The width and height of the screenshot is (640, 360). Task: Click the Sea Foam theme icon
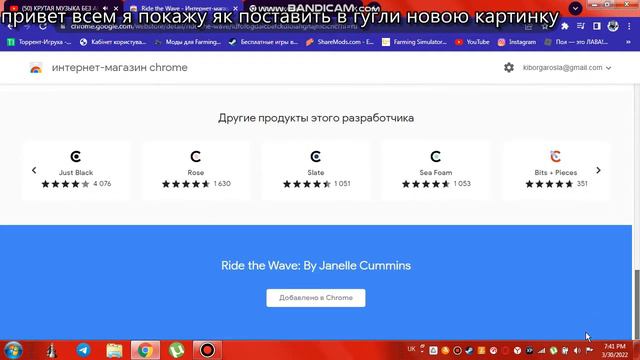436,156
